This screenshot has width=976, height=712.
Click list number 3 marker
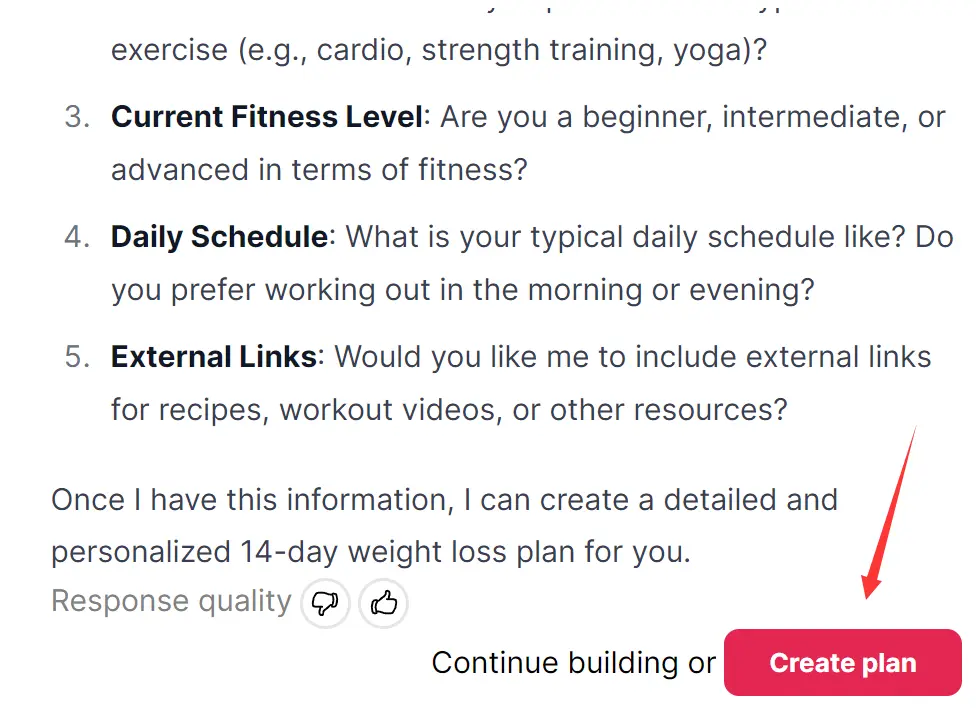pos(77,117)
